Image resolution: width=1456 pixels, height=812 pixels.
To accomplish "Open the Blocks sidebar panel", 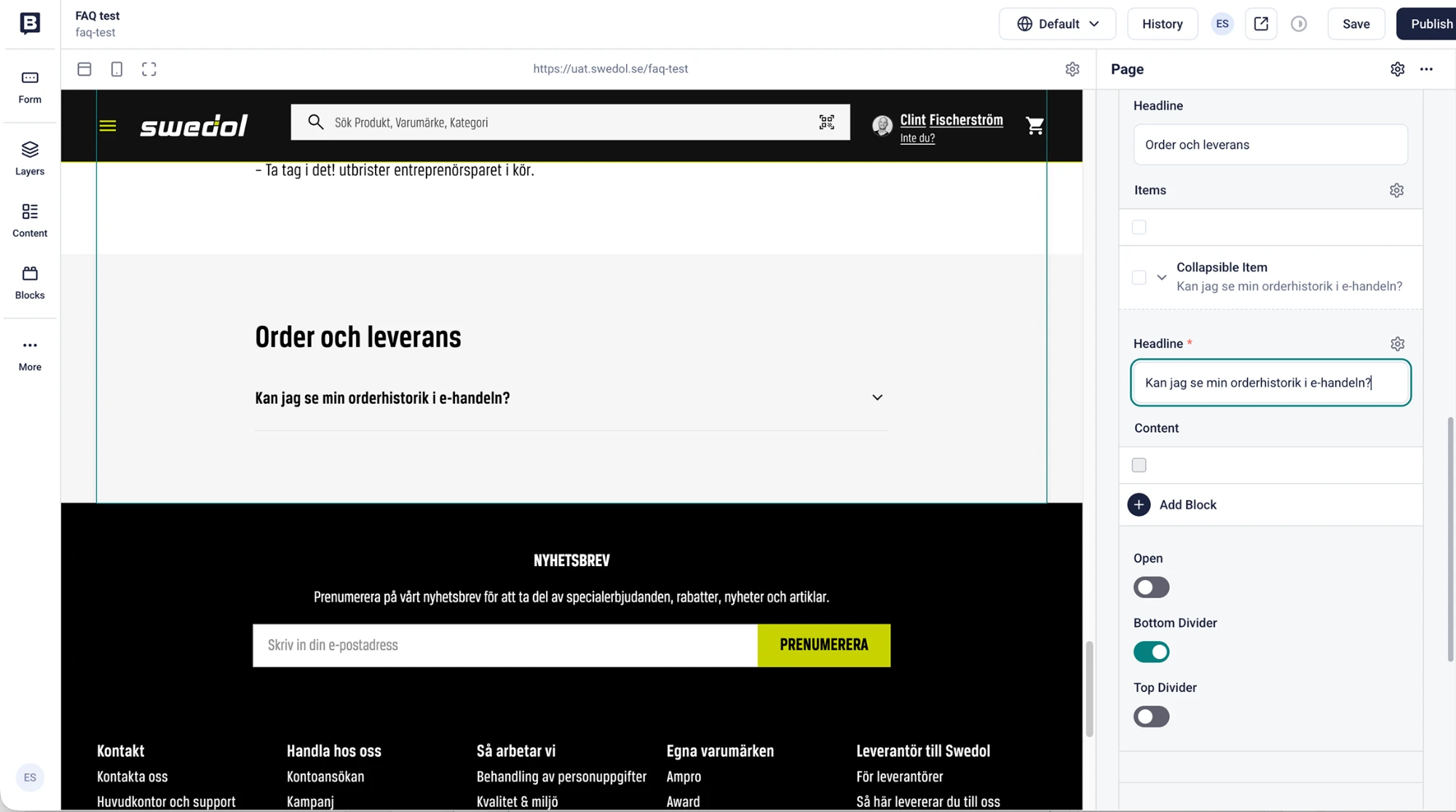I will click(x=30, y=282).
